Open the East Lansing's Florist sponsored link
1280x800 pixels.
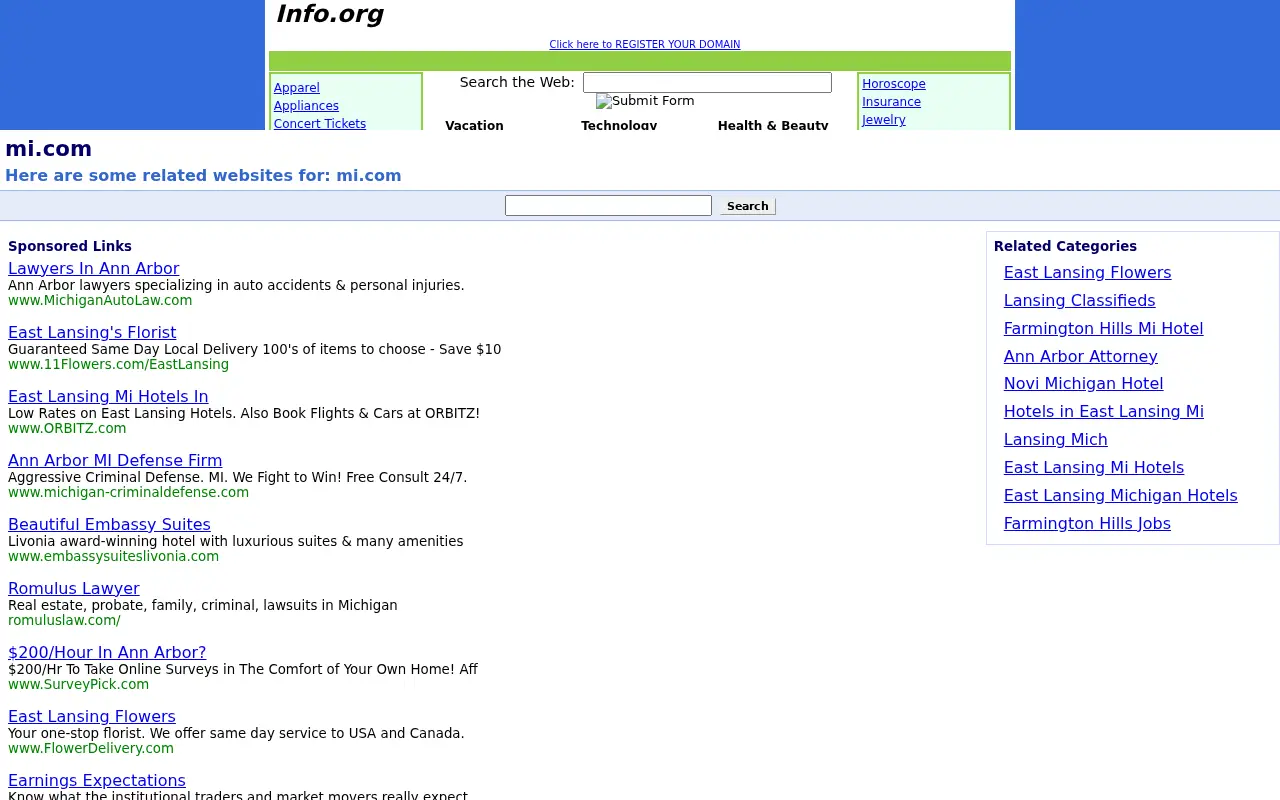pos(92,332)
